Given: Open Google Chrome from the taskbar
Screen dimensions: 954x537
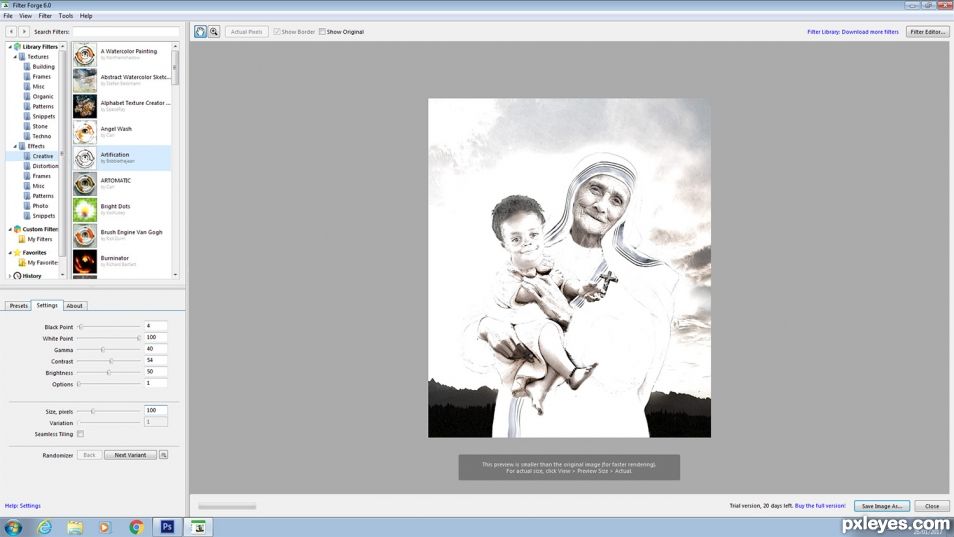Looking at the screenshot, I should click(136, 527).
